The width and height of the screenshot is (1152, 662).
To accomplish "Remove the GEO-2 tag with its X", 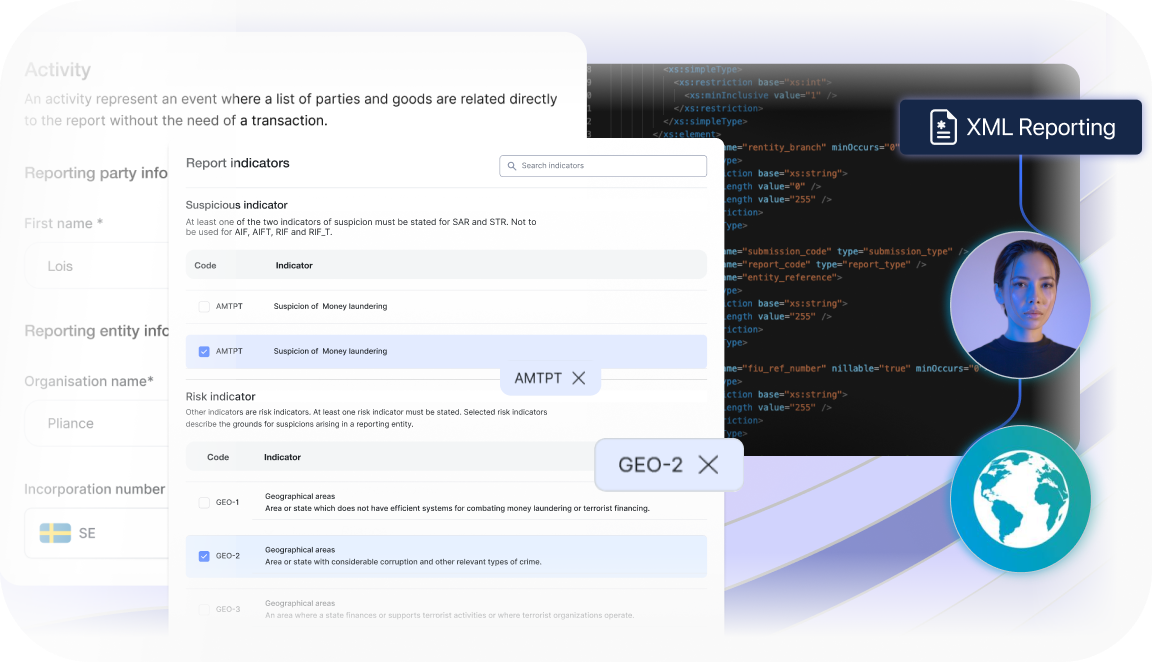I will pos(708,464).
